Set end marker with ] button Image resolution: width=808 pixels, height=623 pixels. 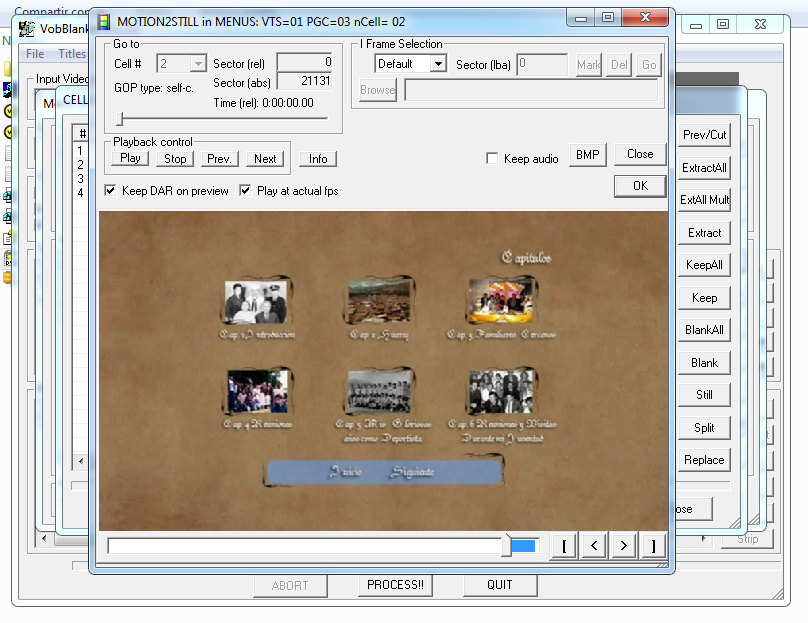(653, 546)
